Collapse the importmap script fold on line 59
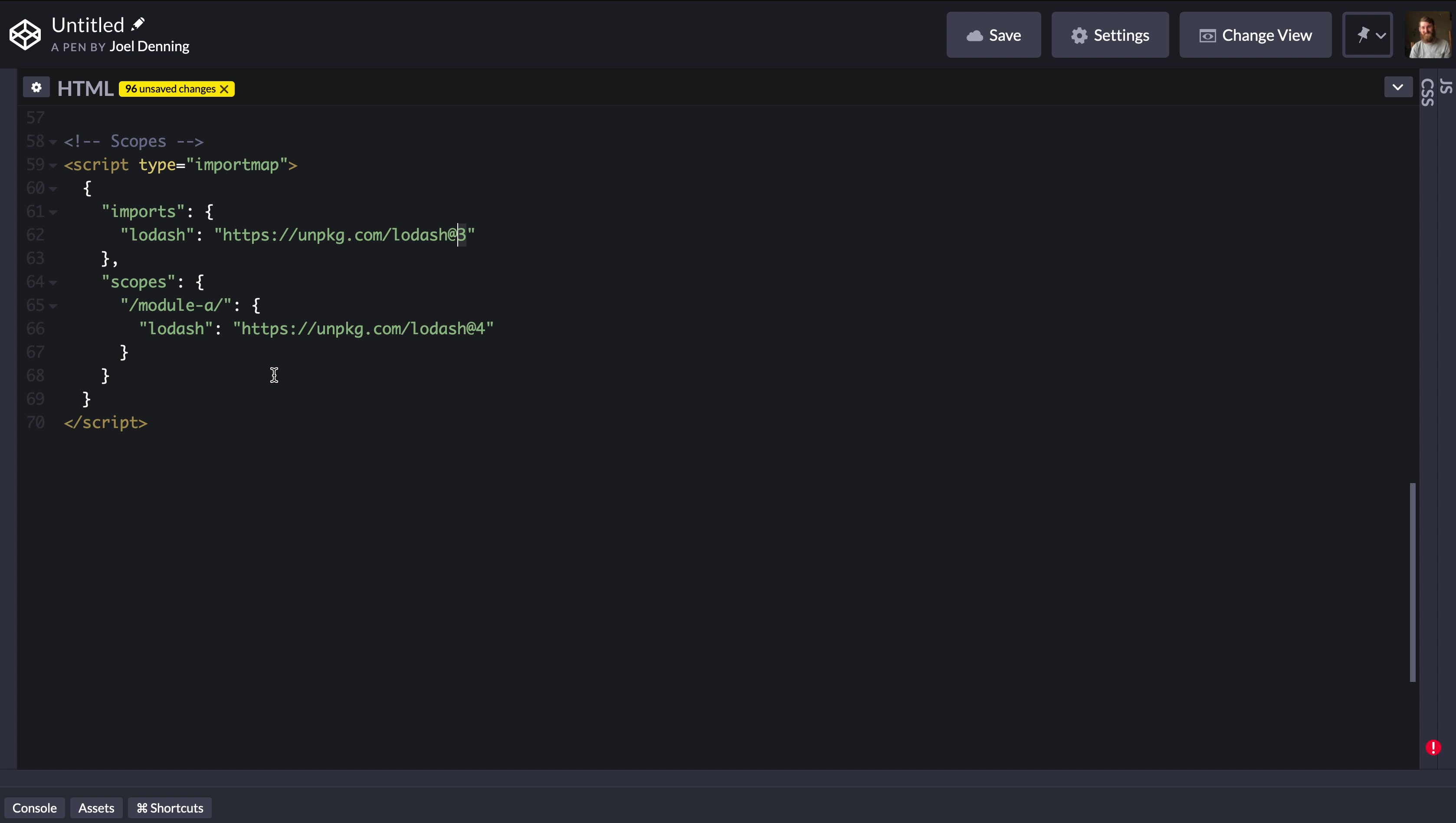Image resolution: width=1456 pixels, height=823 pixels. 52,165
